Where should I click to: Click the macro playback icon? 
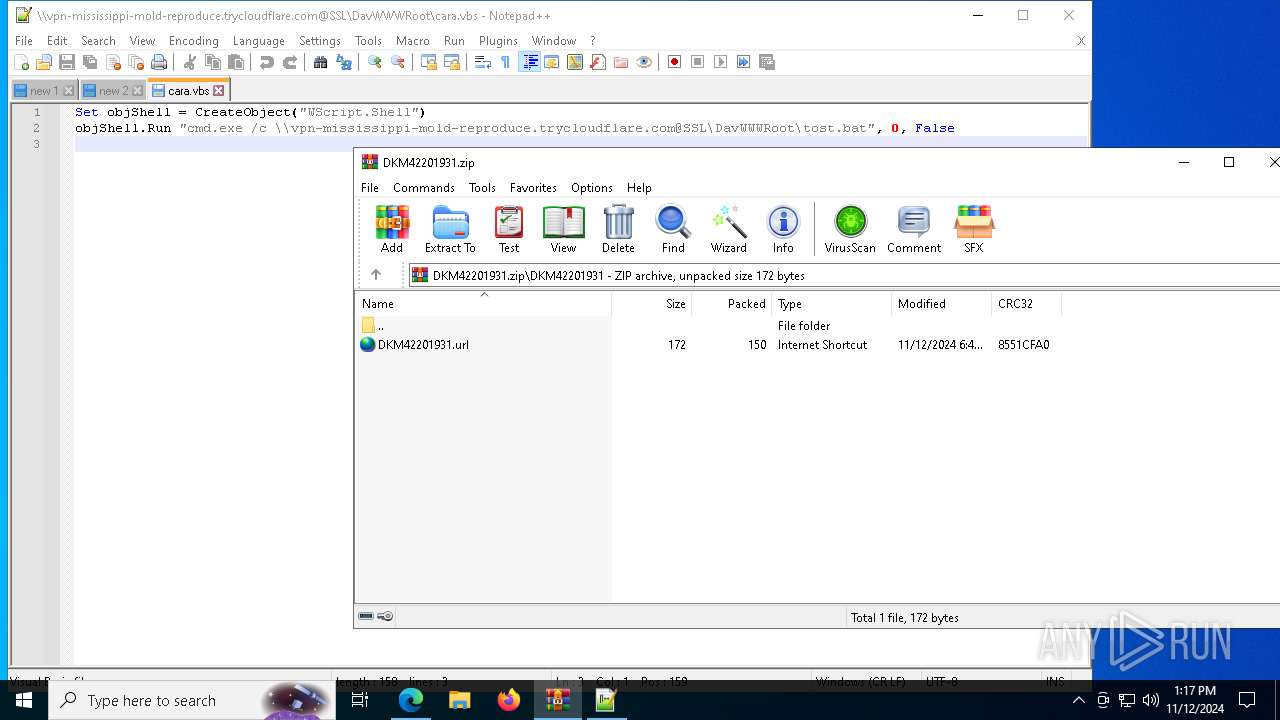(x=721, y=62)
